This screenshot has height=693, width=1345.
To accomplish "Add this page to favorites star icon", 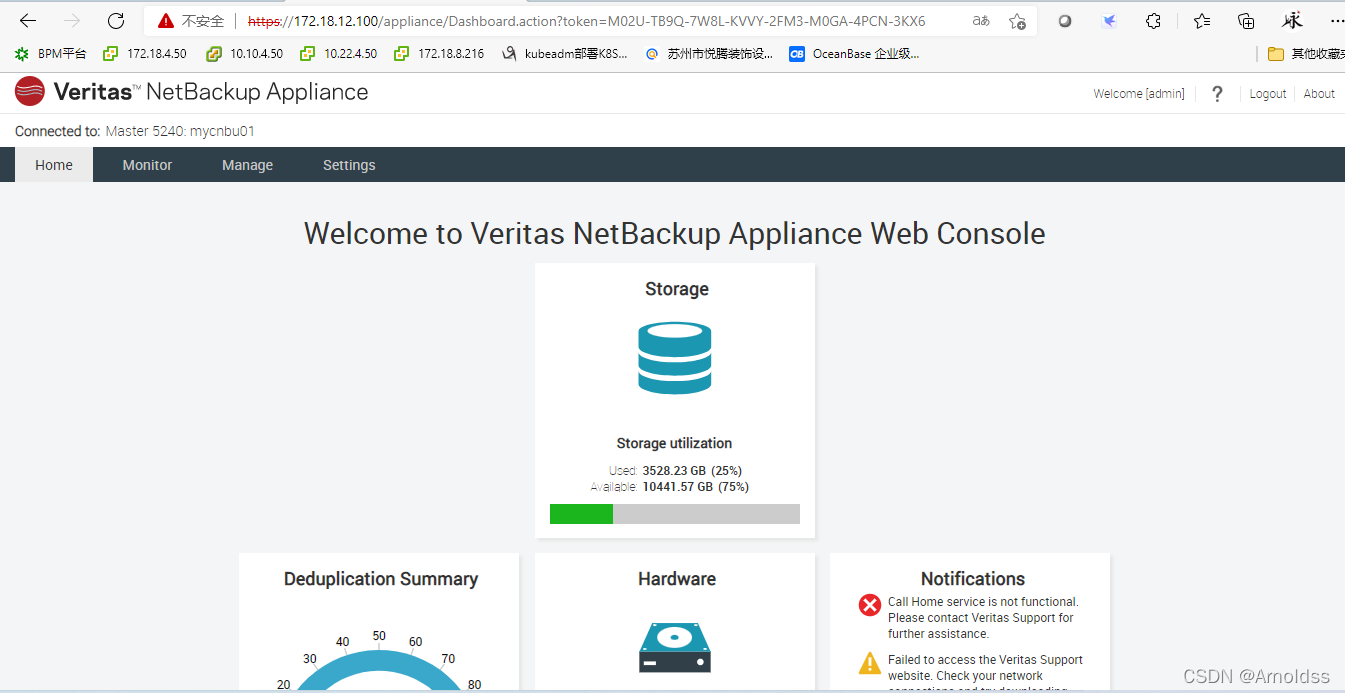I will tap(1017, 21).
